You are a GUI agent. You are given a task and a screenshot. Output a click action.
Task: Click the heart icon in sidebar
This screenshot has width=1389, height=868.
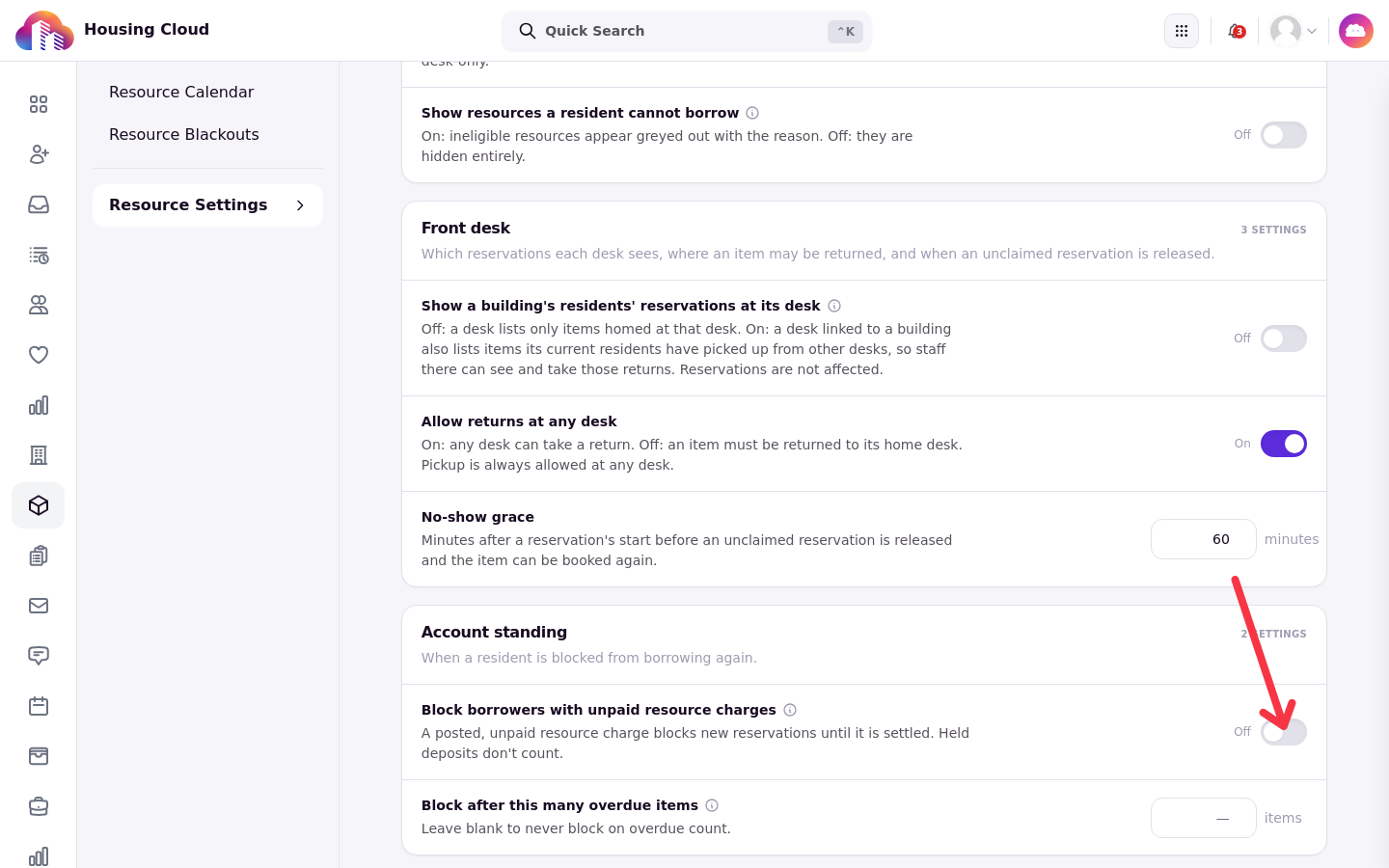click(x=39, y=355)
